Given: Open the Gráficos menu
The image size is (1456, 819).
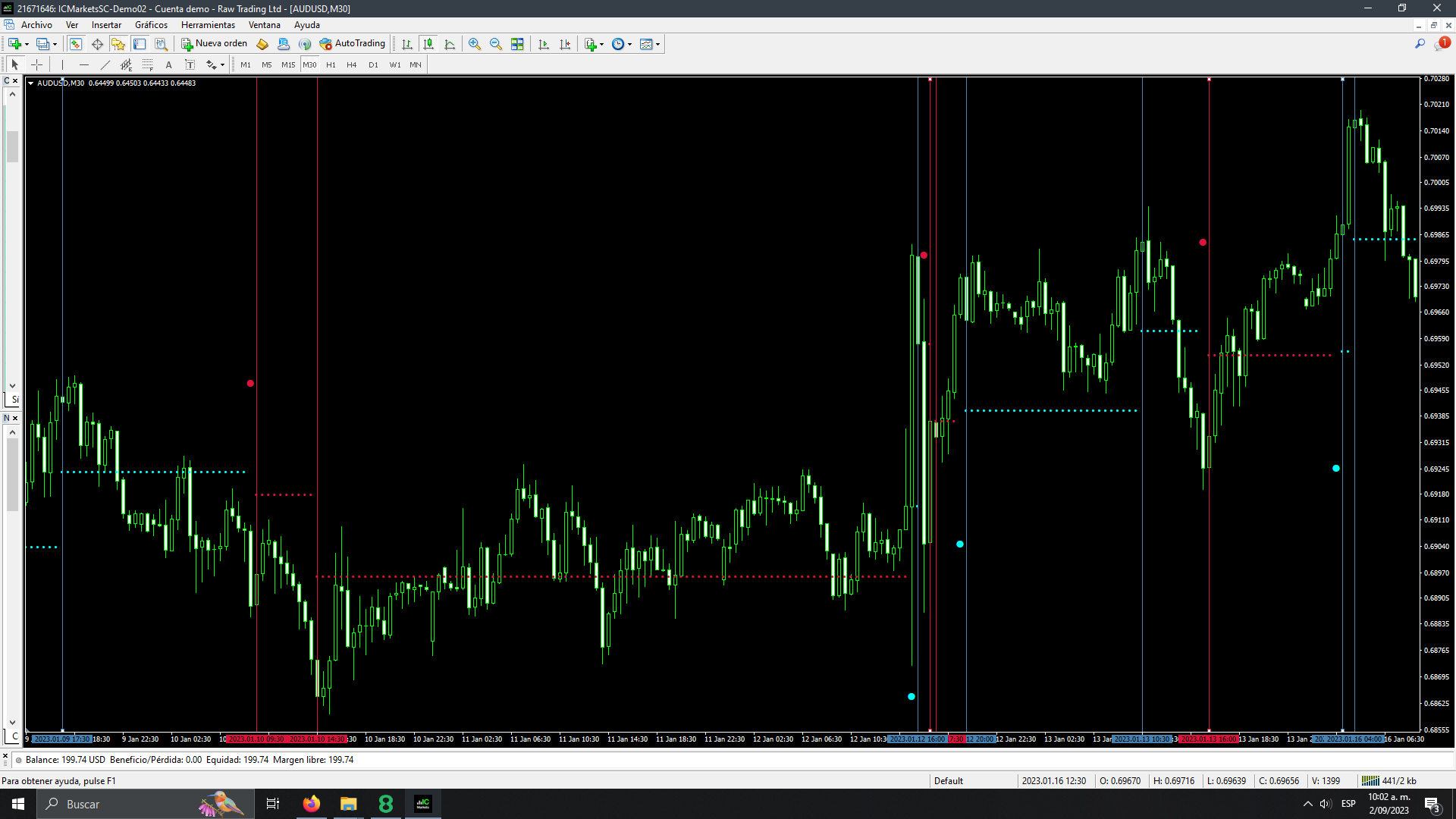Looking at the screenshot, I should pyautogui.click(x=151, y=25).
